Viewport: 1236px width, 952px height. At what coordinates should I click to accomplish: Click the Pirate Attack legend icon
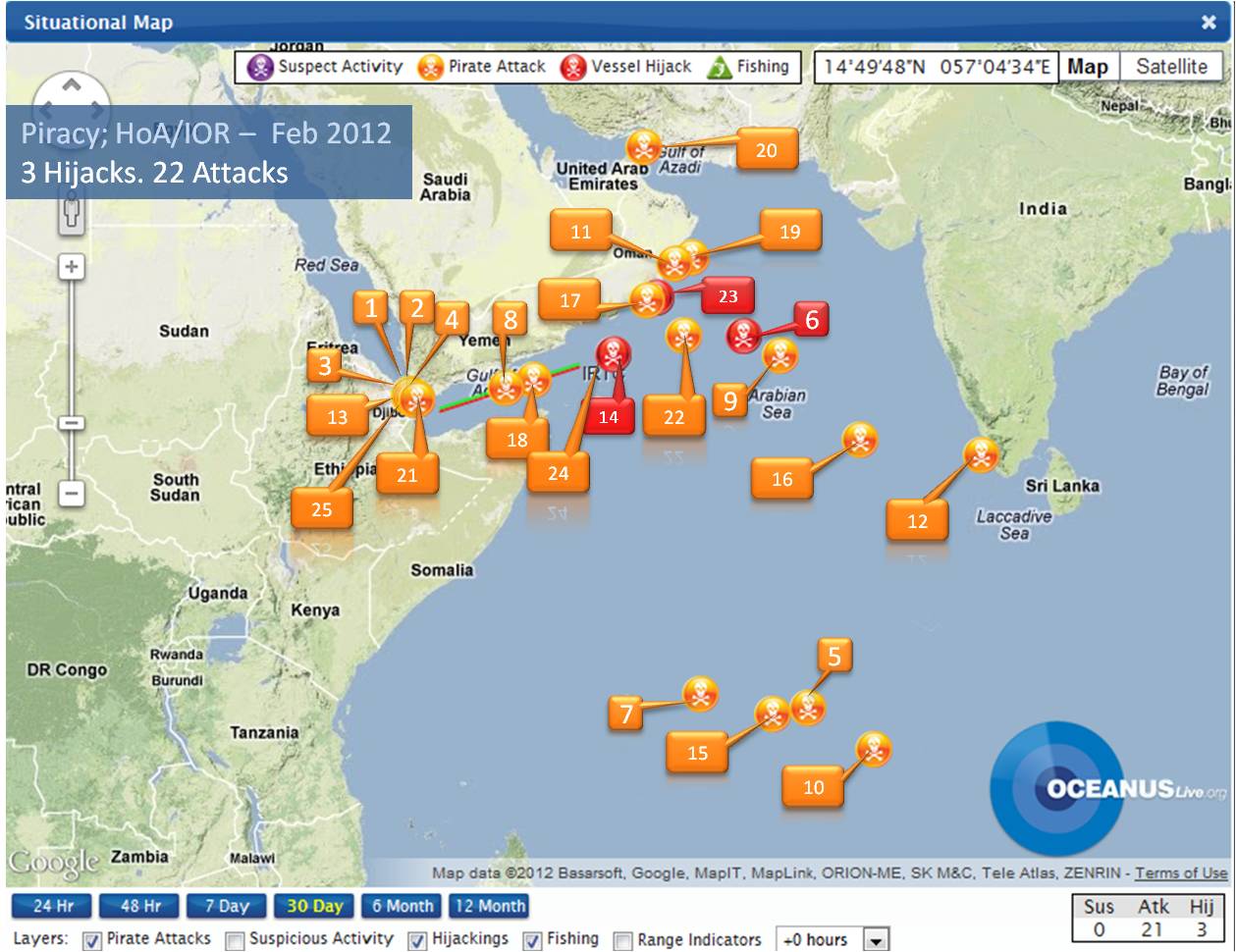[x=430, y=67]
